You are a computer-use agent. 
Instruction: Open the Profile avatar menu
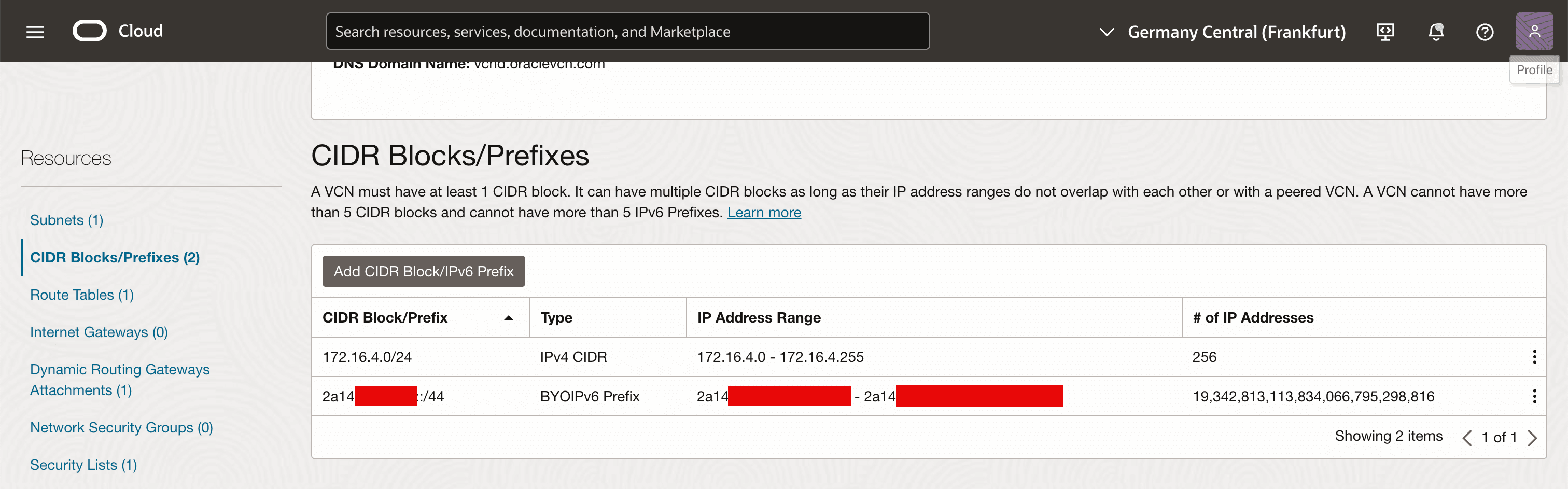[x=1534, y=31]
